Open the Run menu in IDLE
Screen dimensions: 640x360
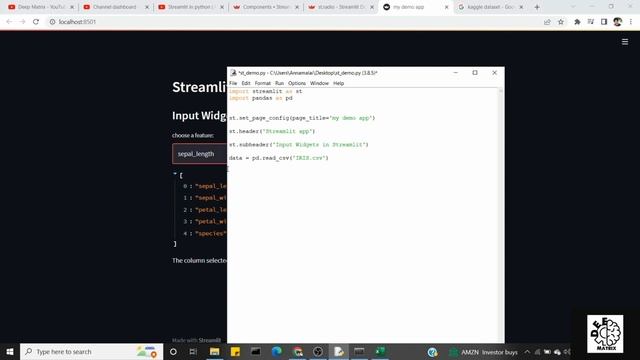point(279,83)
